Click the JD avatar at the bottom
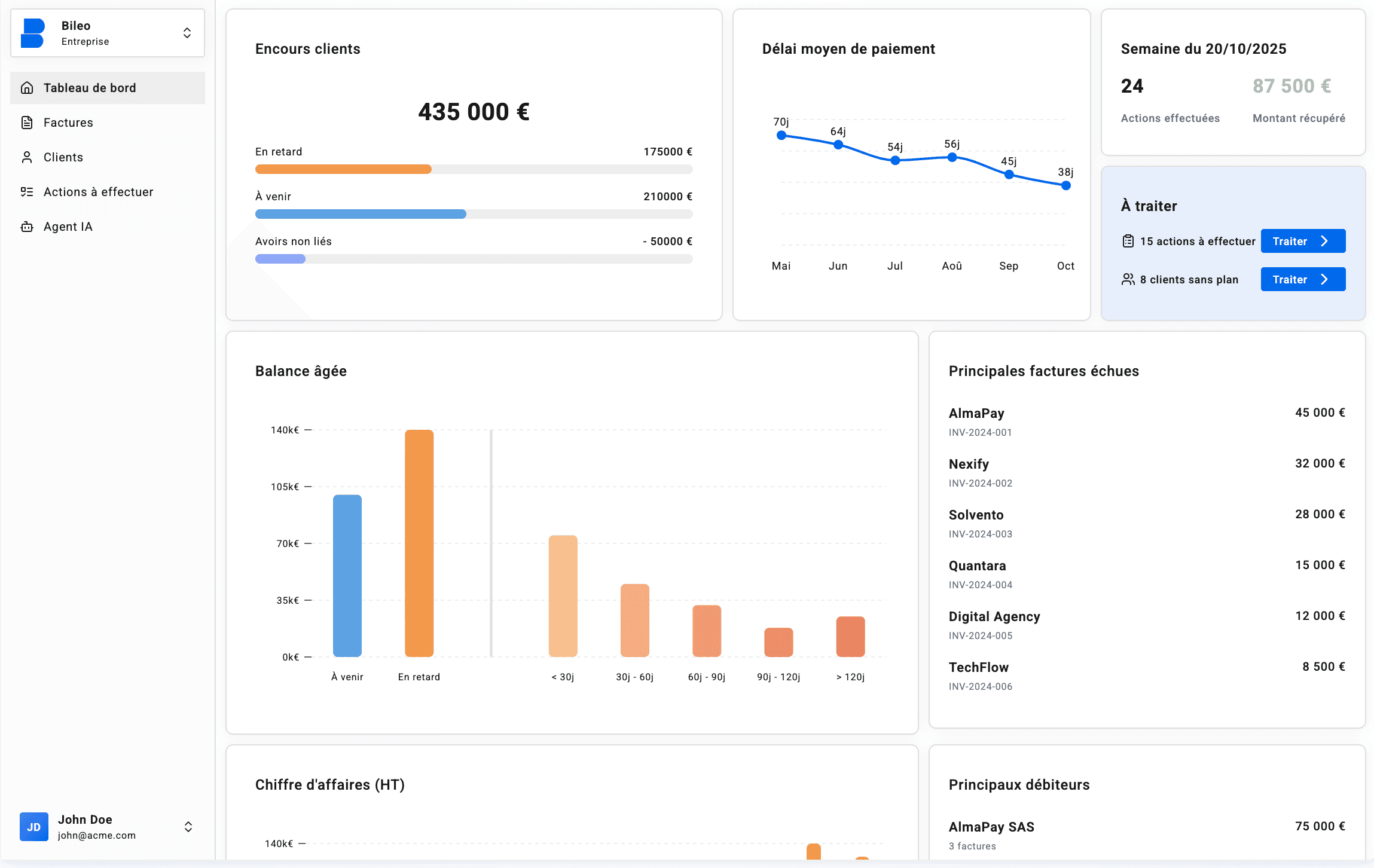Screen dimensions: 1374x868 [33, 827]
